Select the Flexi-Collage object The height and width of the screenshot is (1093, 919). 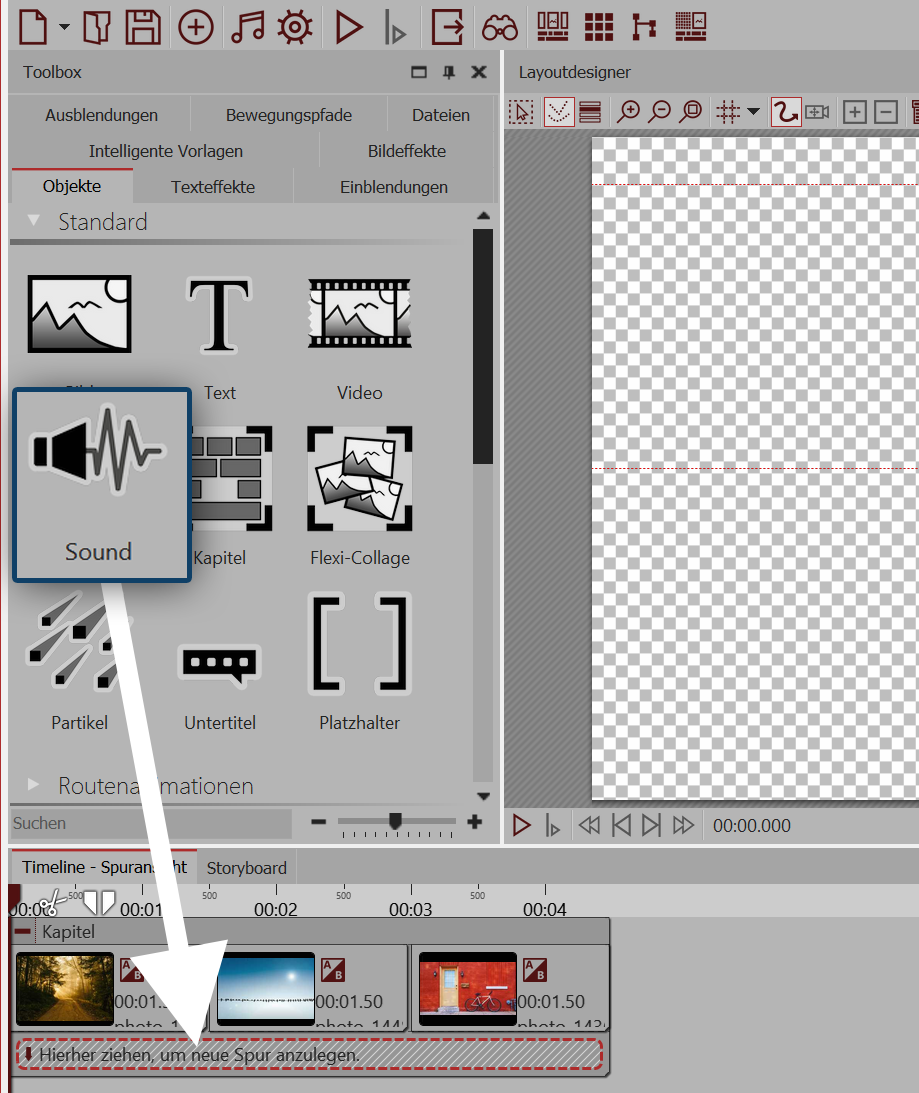tap(359, 496)
